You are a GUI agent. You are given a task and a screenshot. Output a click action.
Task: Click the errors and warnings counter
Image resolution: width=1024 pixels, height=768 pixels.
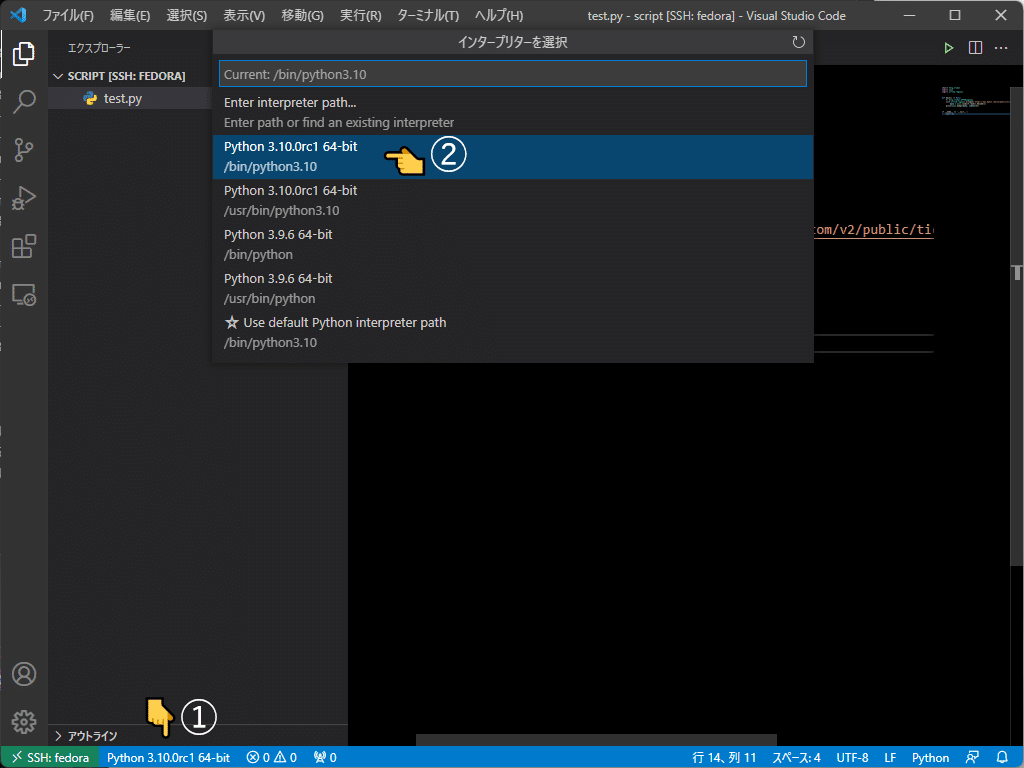point(272,758)
